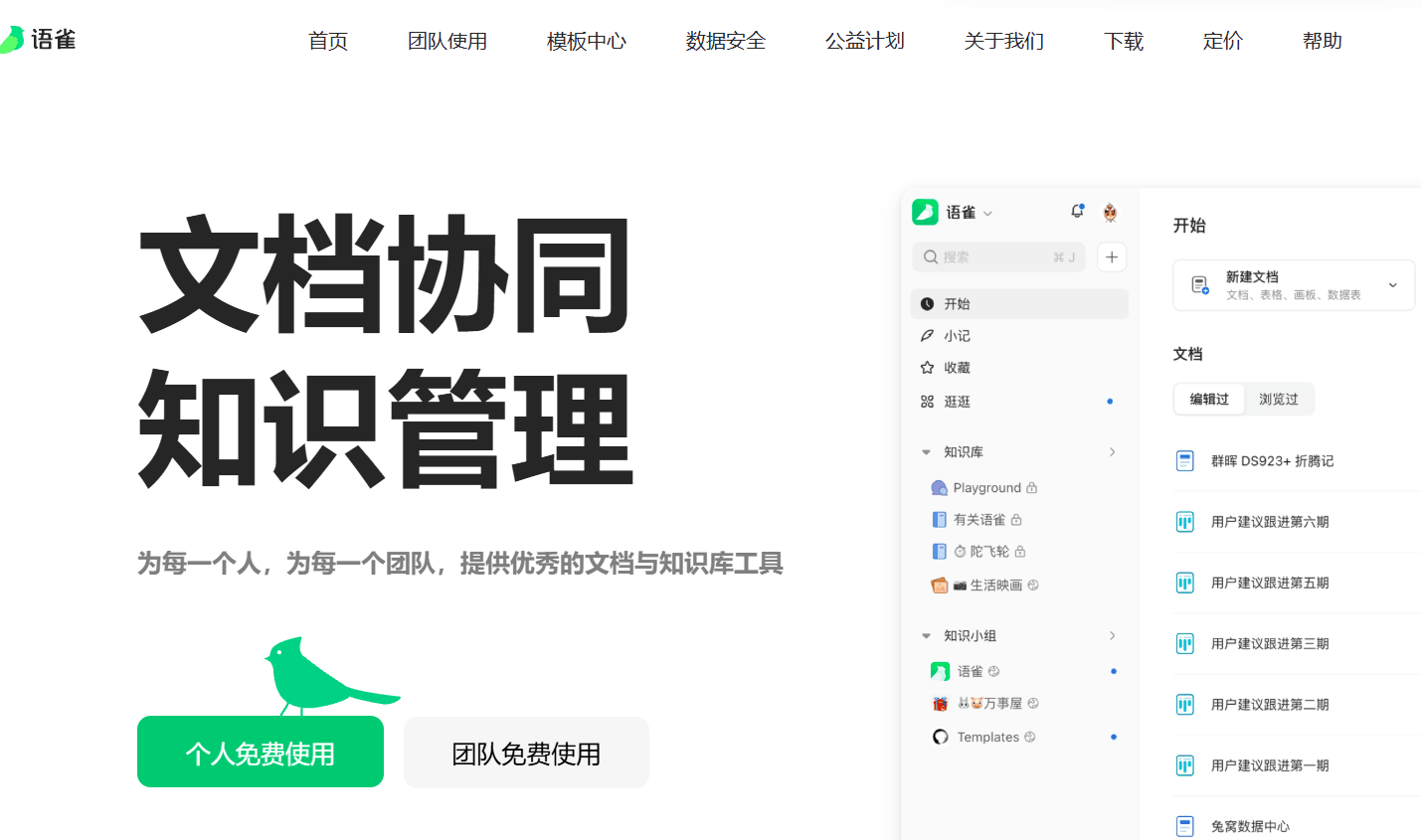Open 模板中心 in the top navigation
This screenshot has width=1421, height=840.
(587, 41)
